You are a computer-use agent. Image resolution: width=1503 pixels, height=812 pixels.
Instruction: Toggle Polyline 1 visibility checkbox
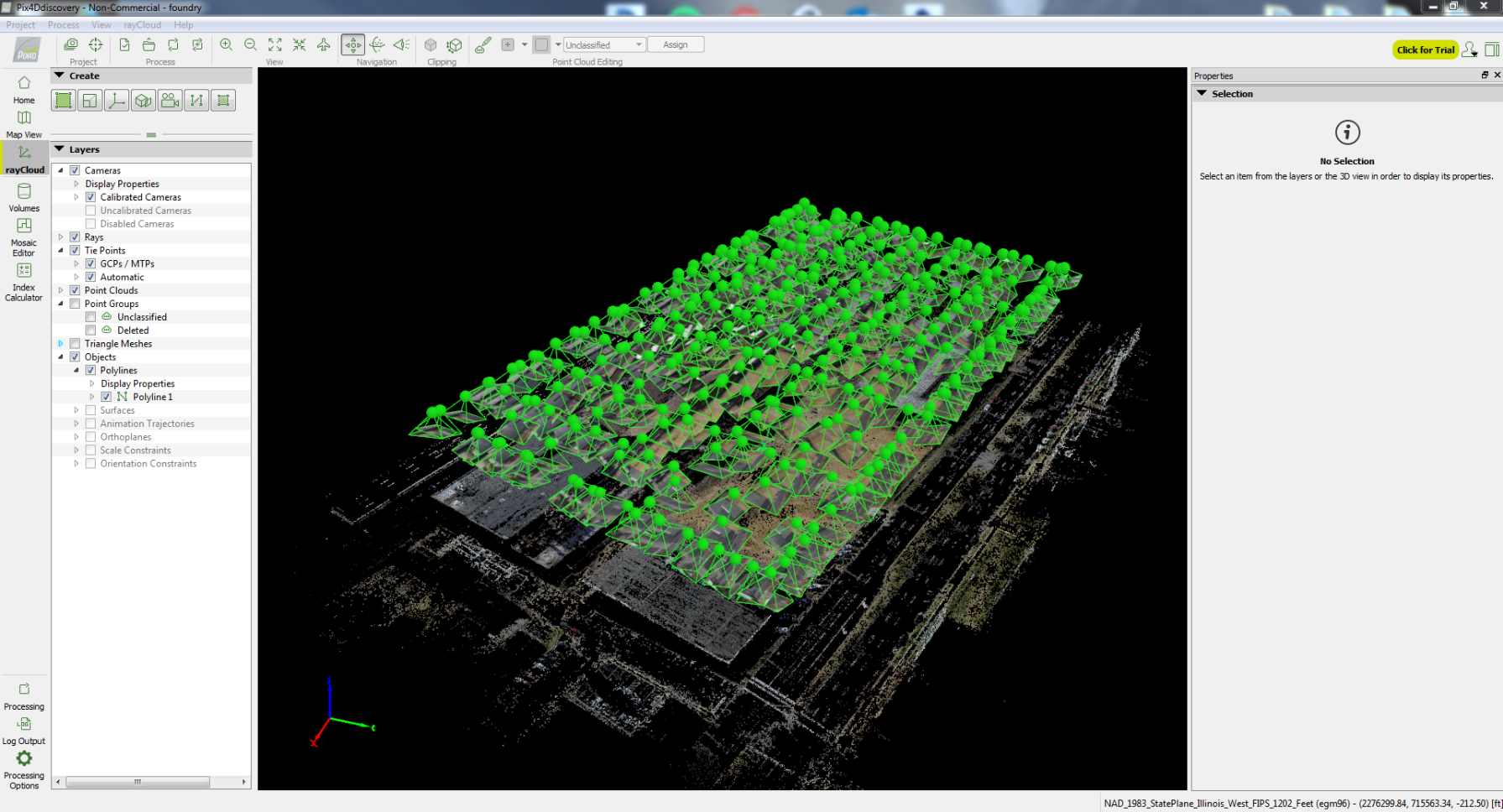(x=107, y=397)
